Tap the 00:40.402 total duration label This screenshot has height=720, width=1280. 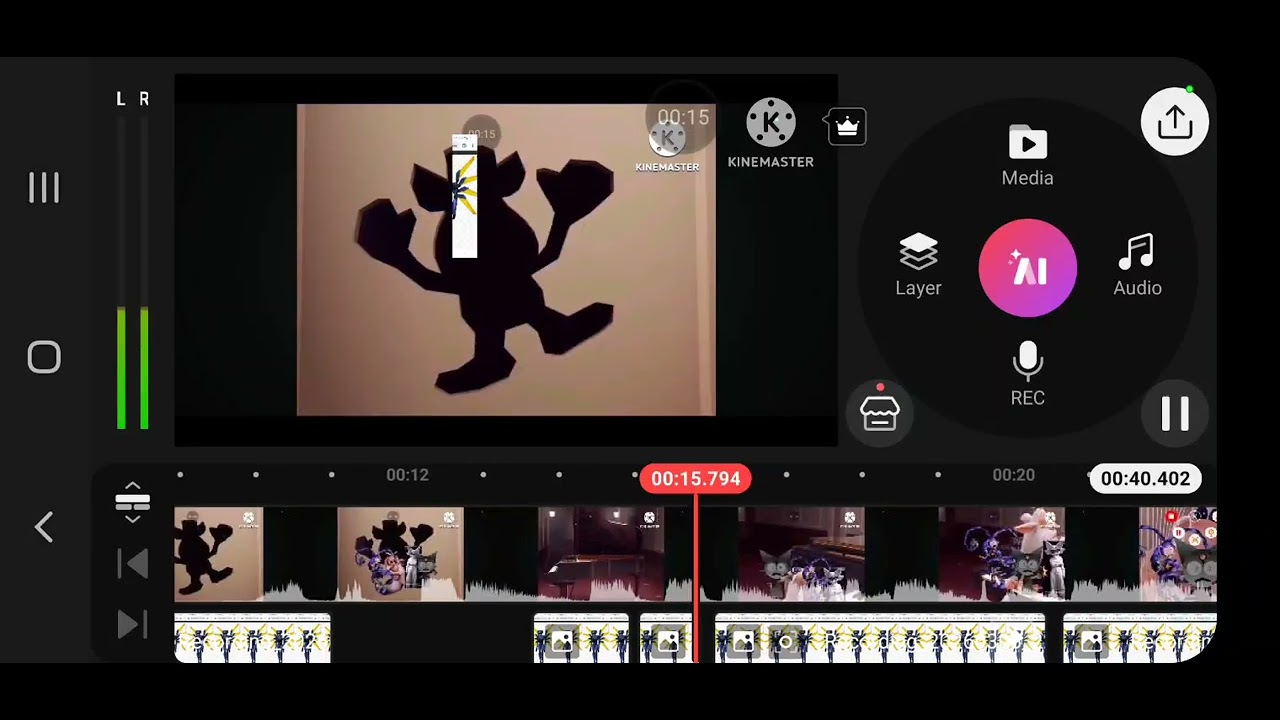coord(1145,479)
